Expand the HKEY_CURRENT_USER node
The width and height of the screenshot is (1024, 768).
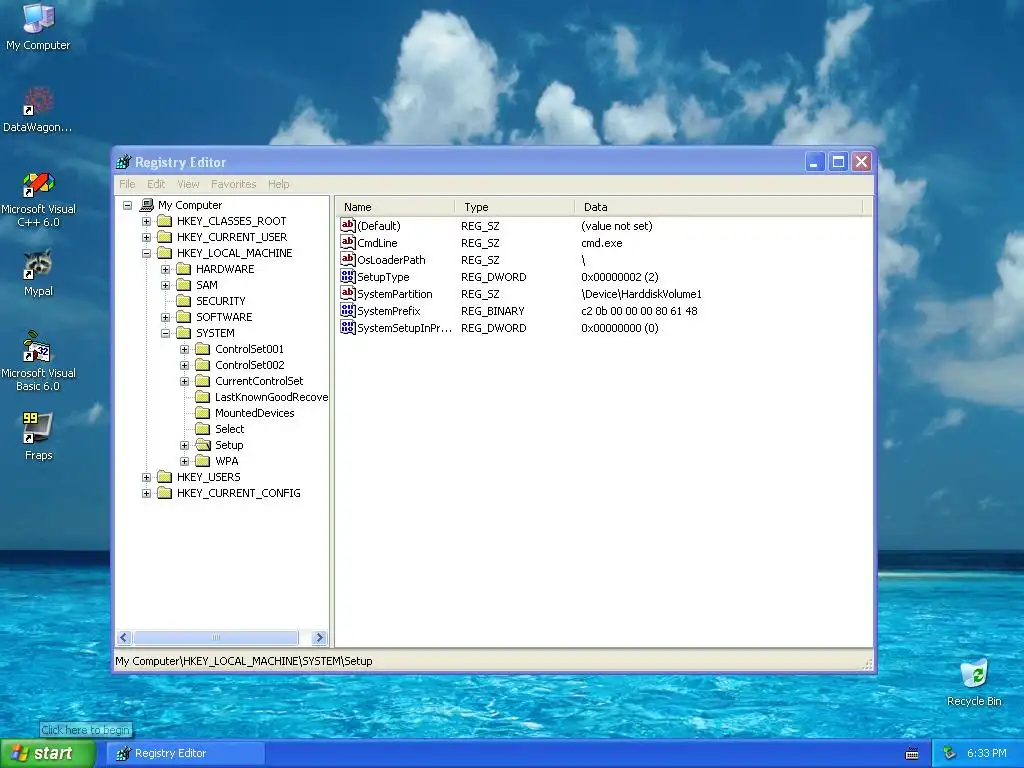[x=146, y=237]
